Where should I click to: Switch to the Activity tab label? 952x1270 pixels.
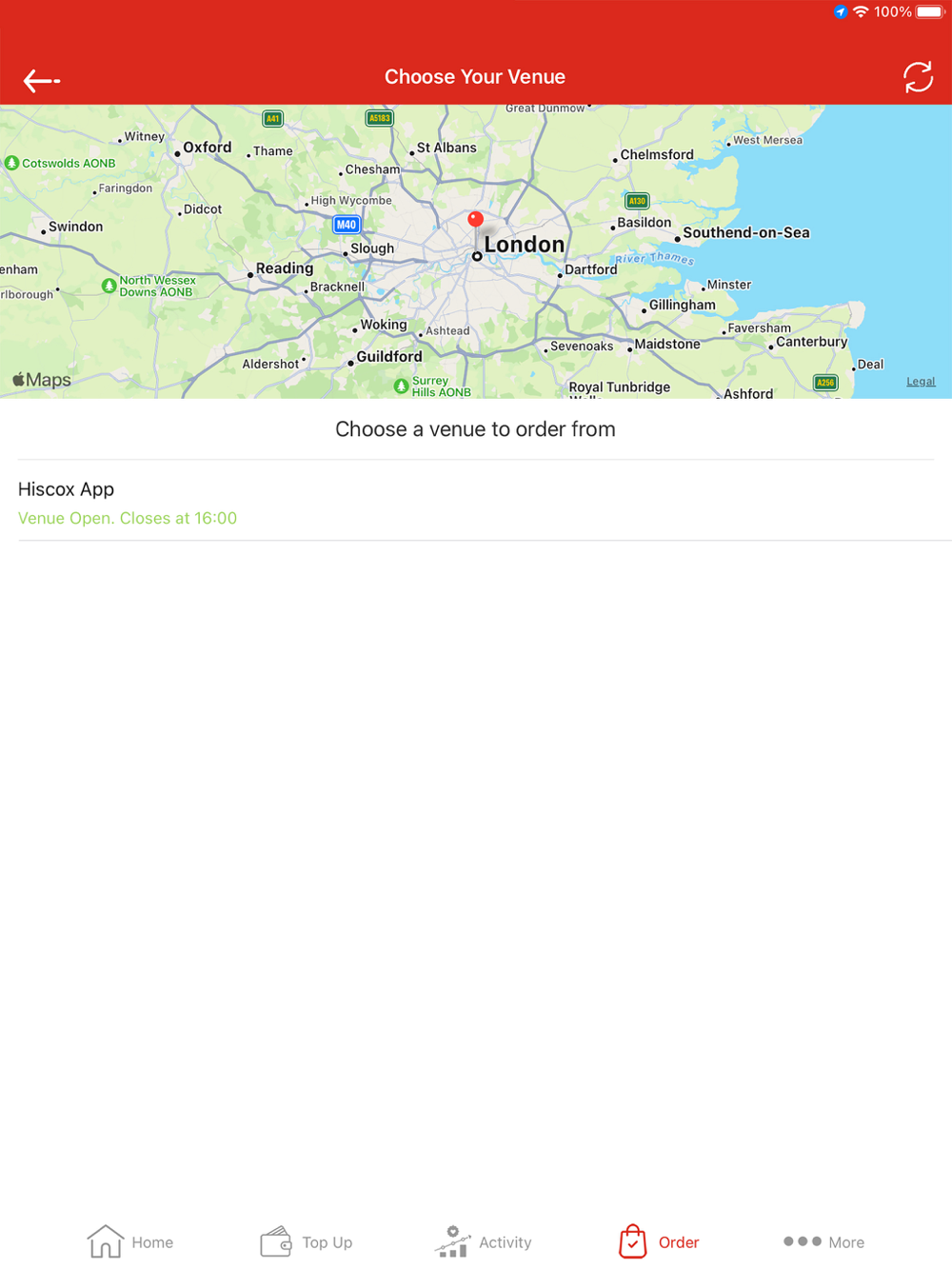[506, 1242]
